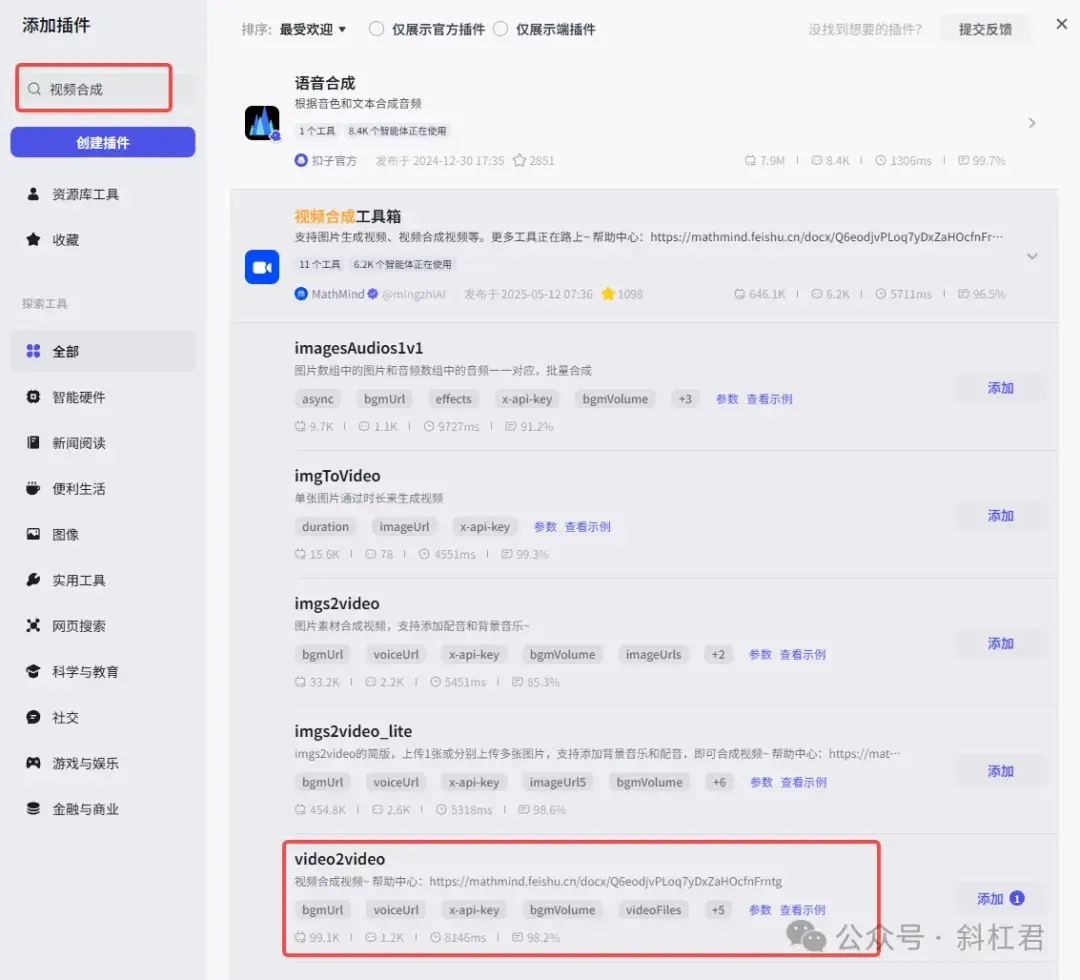1080x980 pixels.
Task: Add the imgToVideo tool
Action: (x=1000, y=516)
